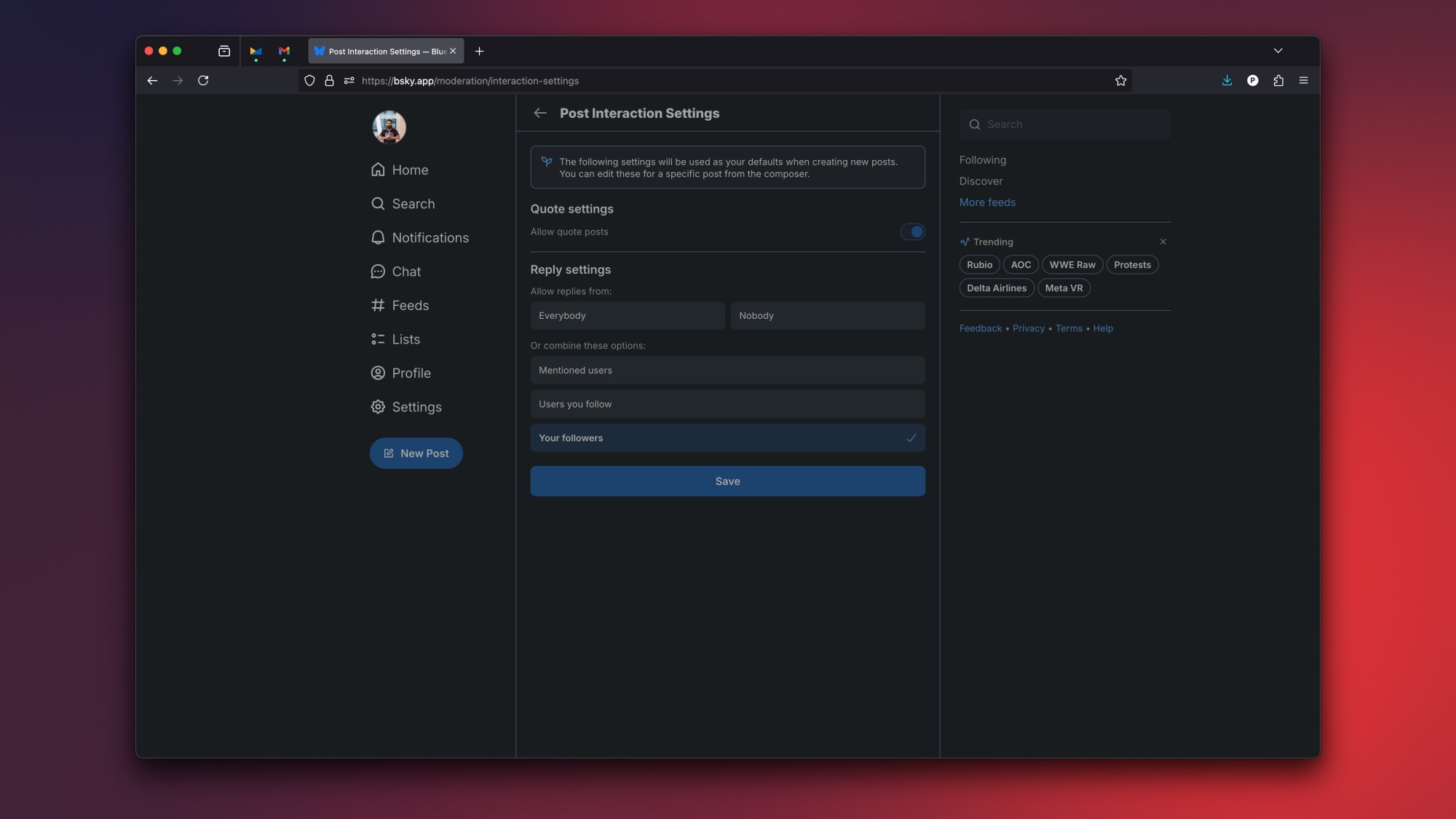Viewport: 1456px width, 819px height.
Task: Click the address bar URL
Action: point(470,81)
